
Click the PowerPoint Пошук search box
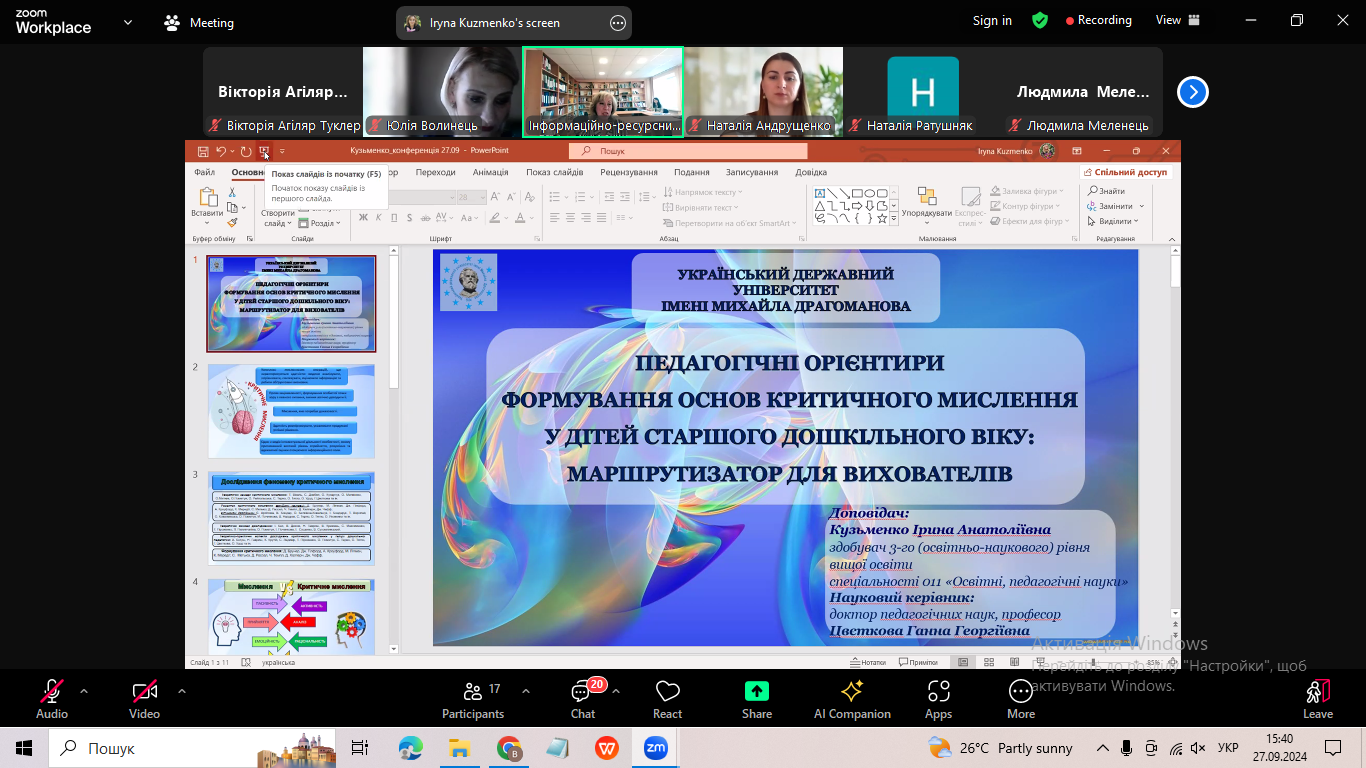tap(688, 151)
